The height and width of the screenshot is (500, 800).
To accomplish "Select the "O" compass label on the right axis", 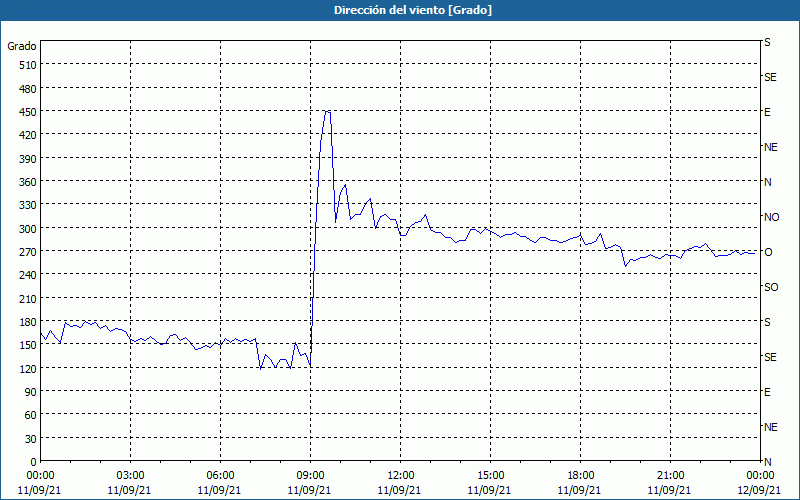I will click(x=768, y=252).
